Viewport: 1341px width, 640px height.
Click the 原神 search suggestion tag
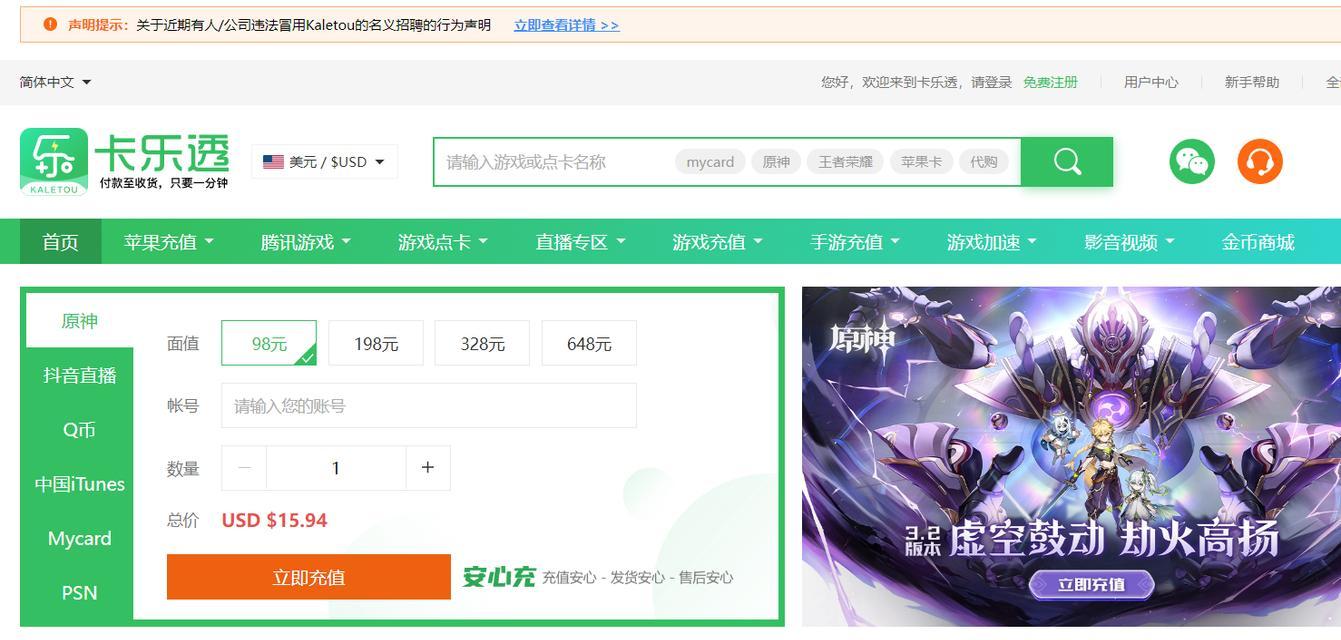tap(776, 162)
